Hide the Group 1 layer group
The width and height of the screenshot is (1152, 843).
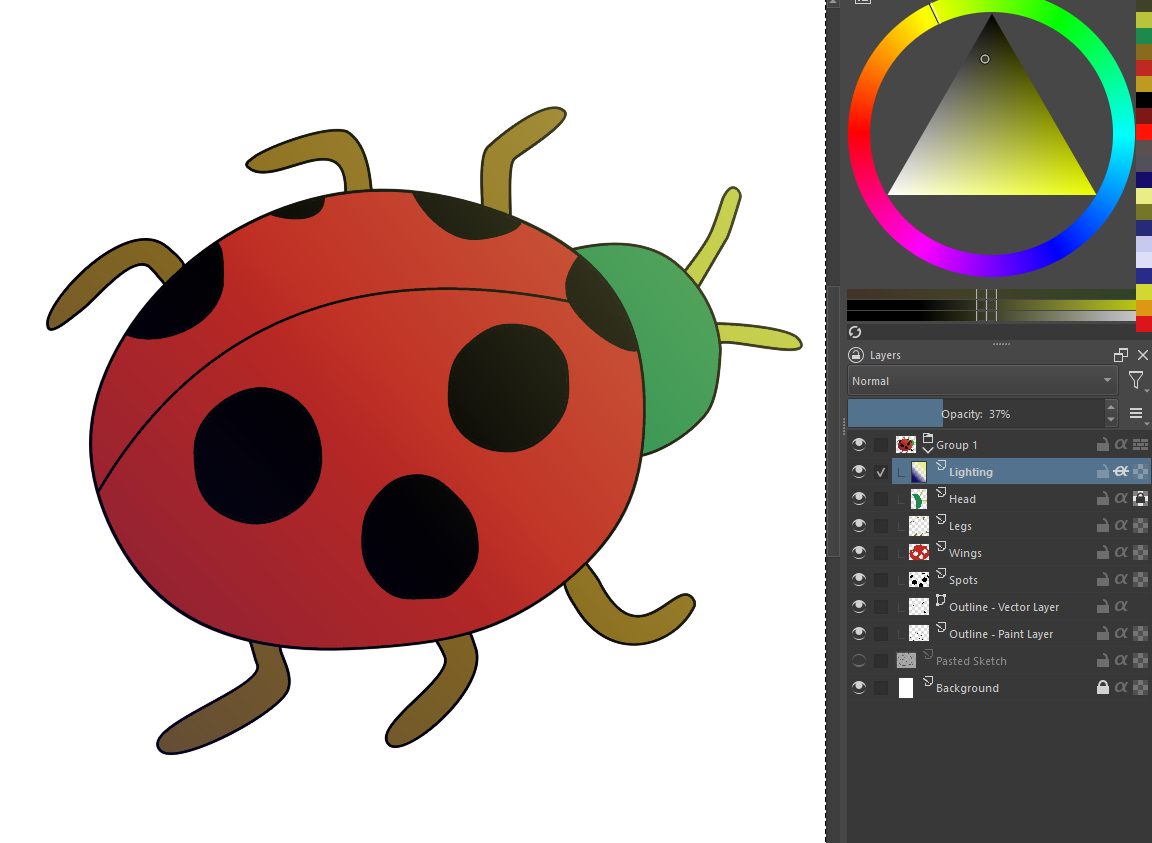858,445
